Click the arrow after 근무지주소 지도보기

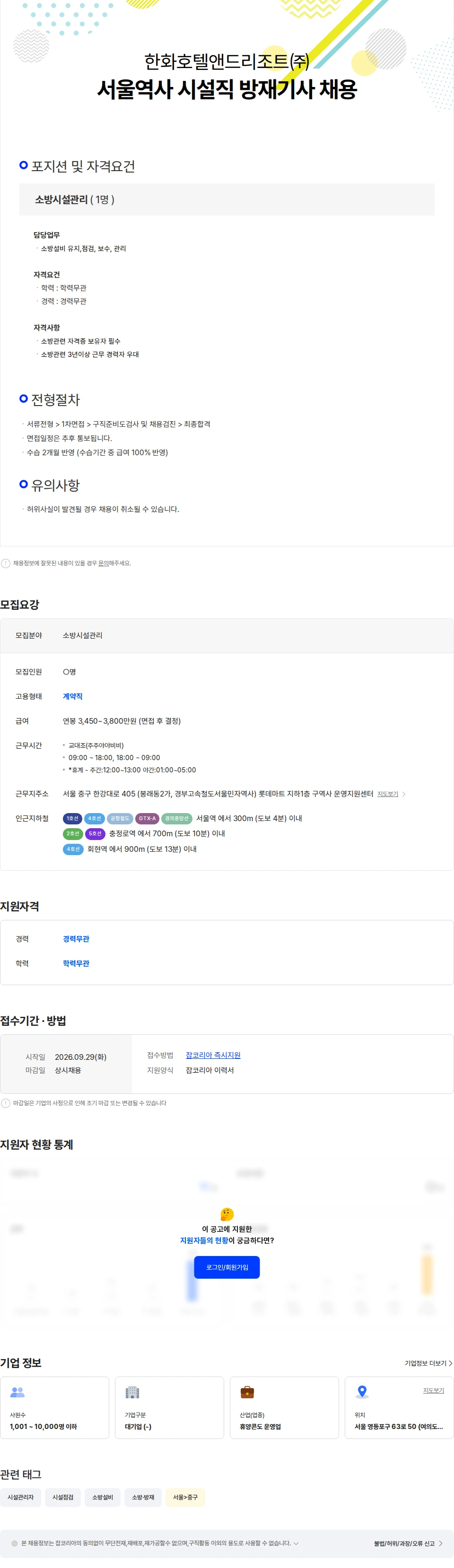(403, 794)
